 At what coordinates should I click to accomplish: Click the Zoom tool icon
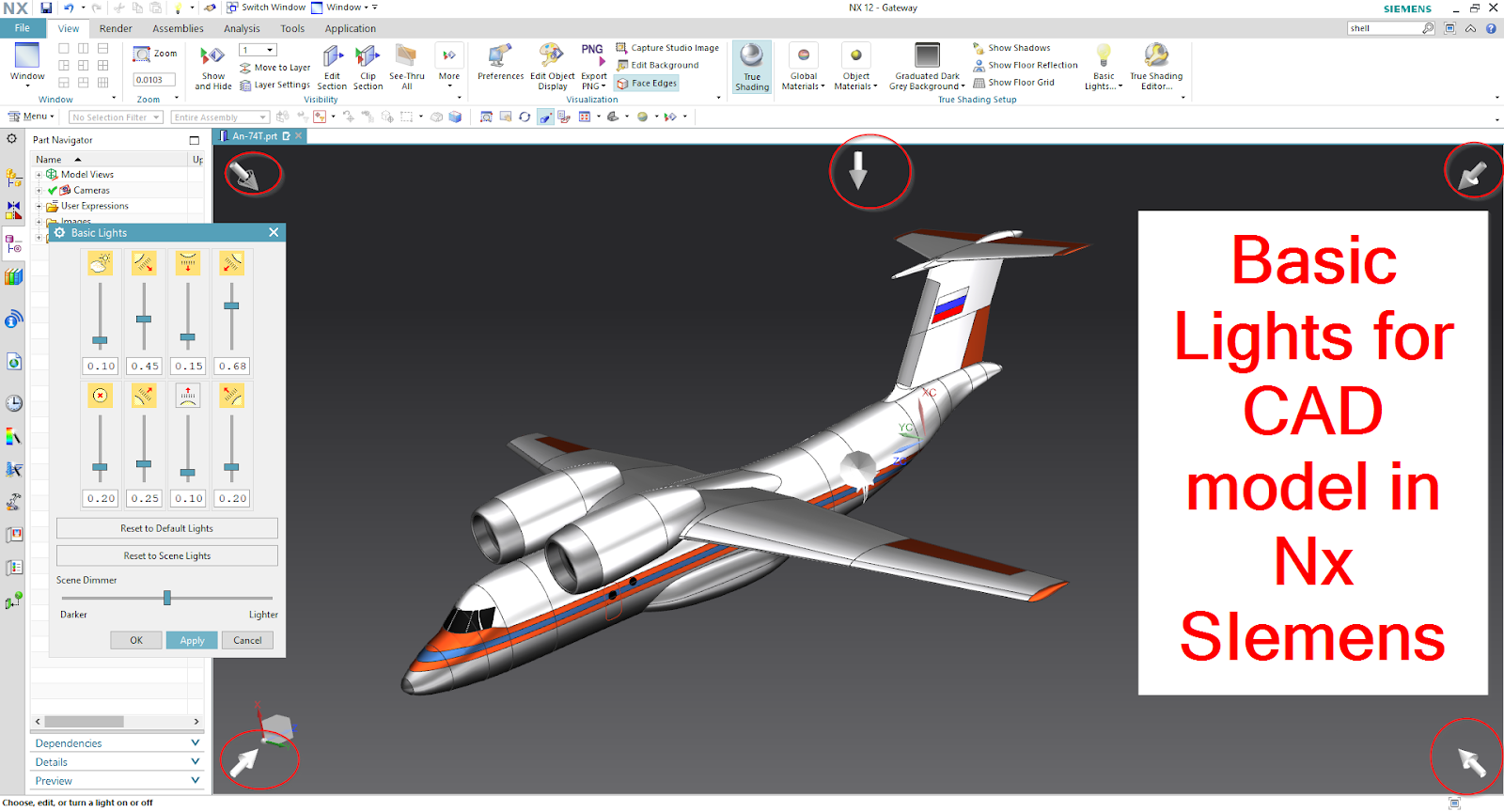pos(142,54)
